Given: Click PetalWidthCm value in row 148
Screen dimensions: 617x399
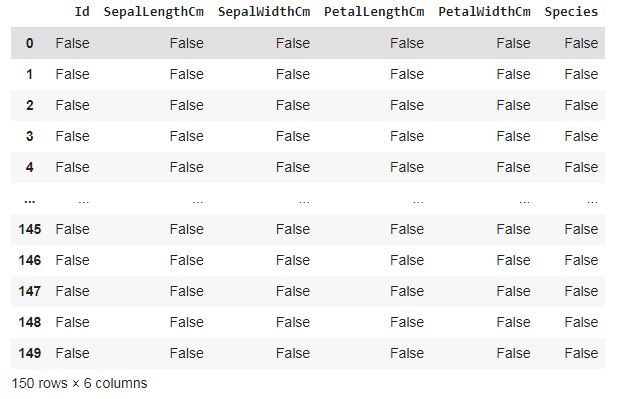Looking at the screenshot, I should coord(513,322).
